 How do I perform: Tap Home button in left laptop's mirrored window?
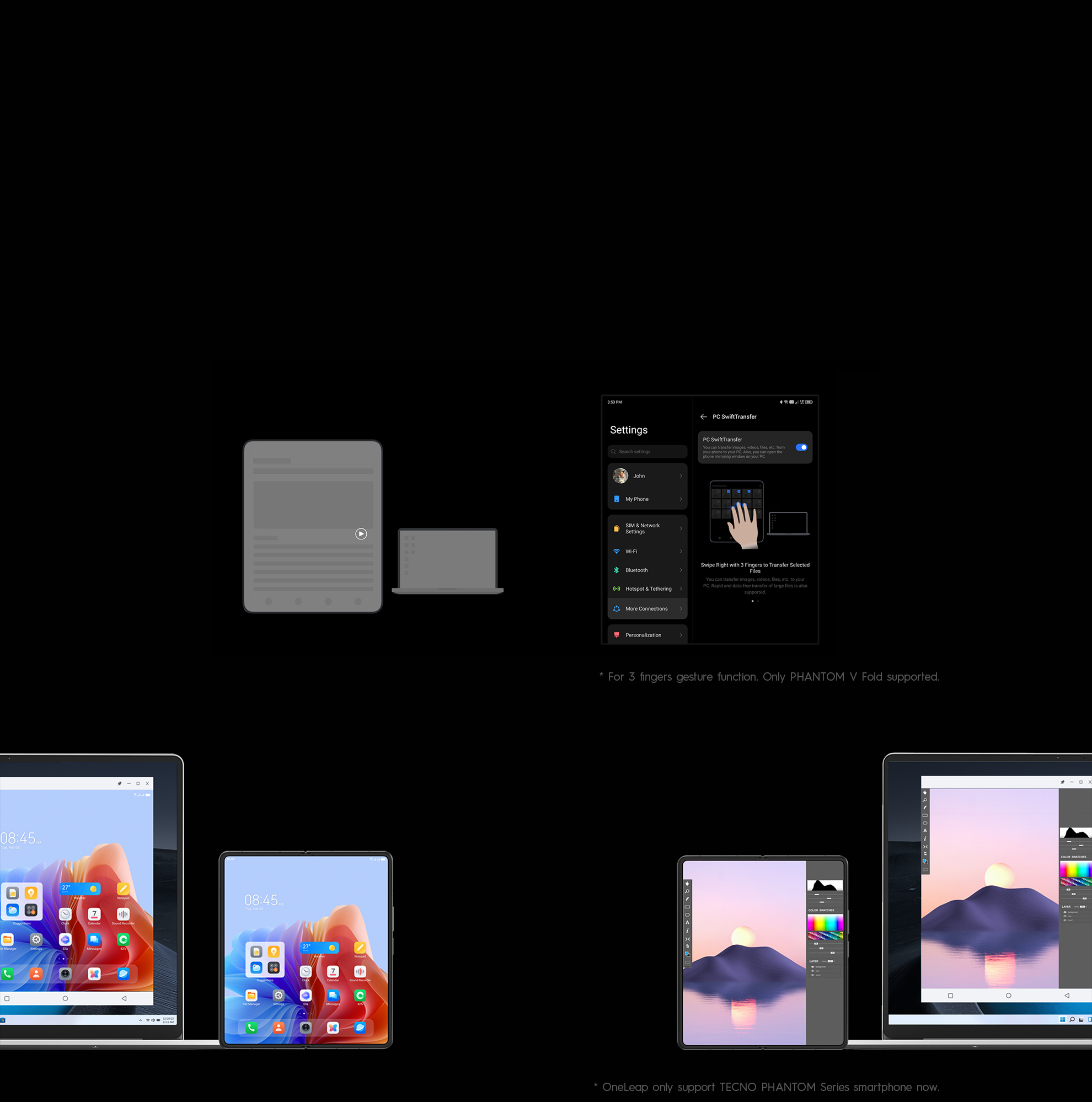pyautogui.click(x=65, y=998)
